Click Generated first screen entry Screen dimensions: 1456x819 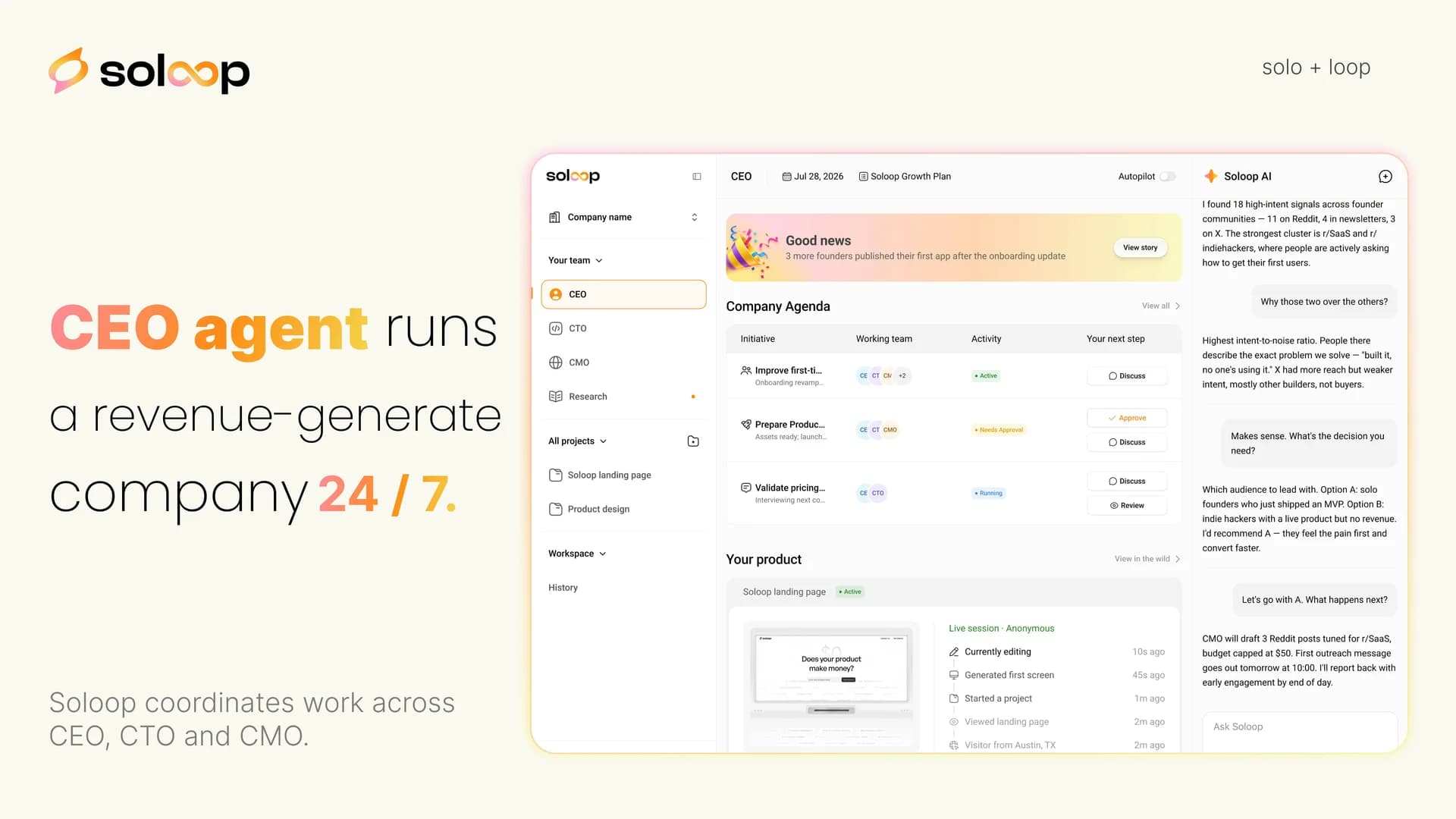[x=1056, y=676]
